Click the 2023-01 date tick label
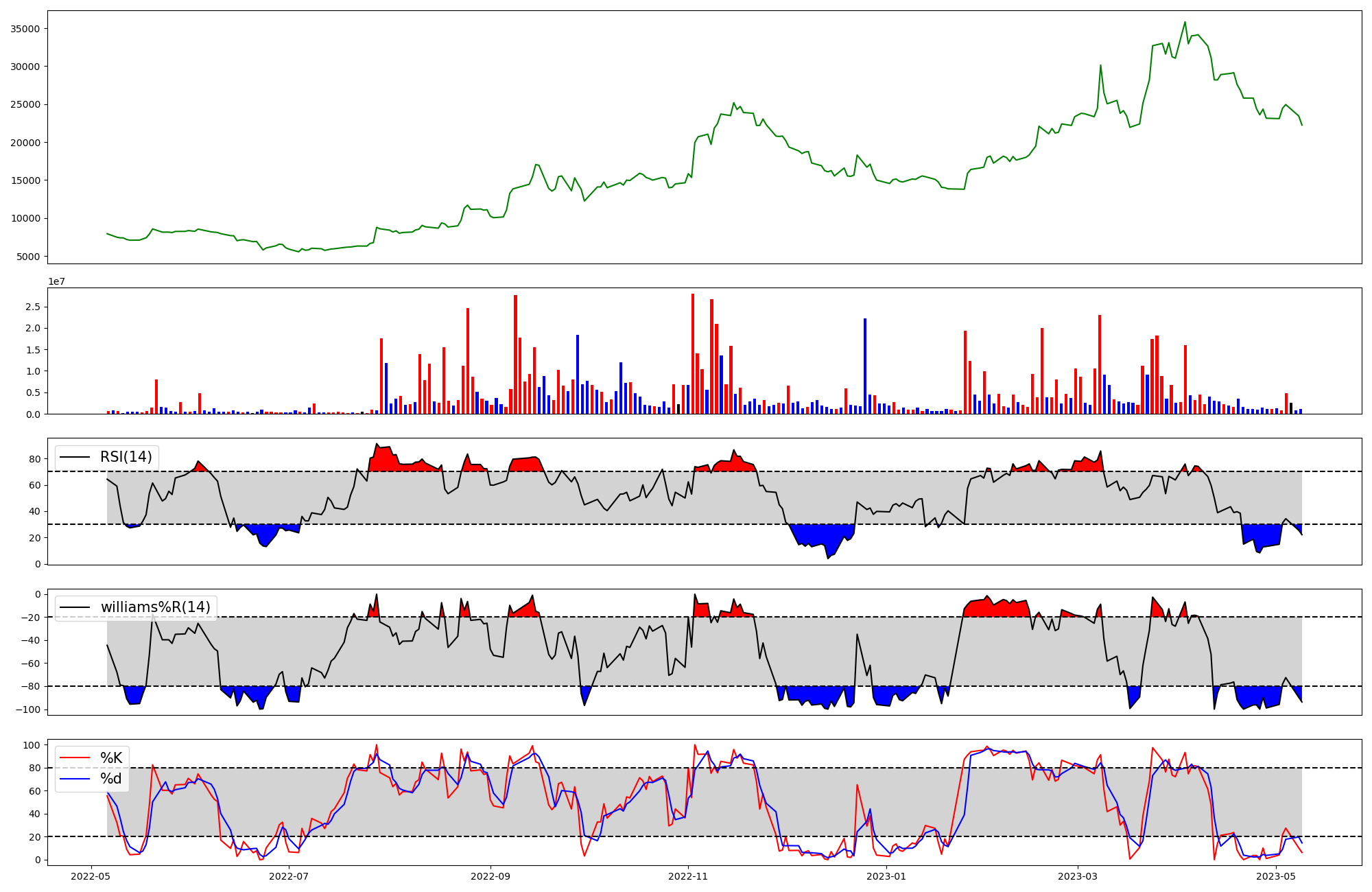 click(x=886, y=876)
